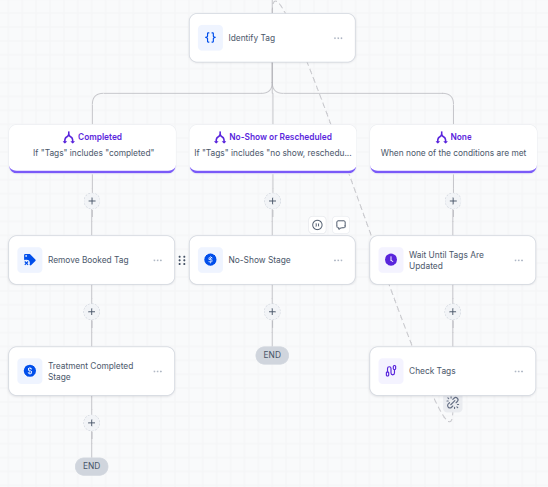
Task: Click the No-Show Stage dollar icon
Action: coord(210,260)
